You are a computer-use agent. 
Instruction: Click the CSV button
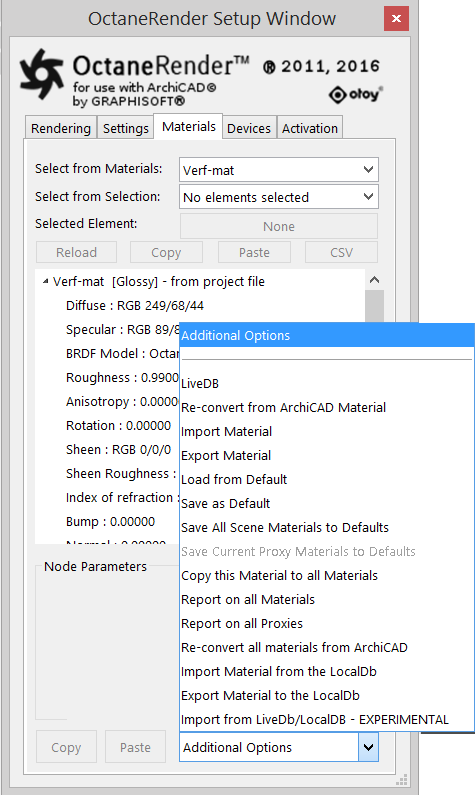341,252
